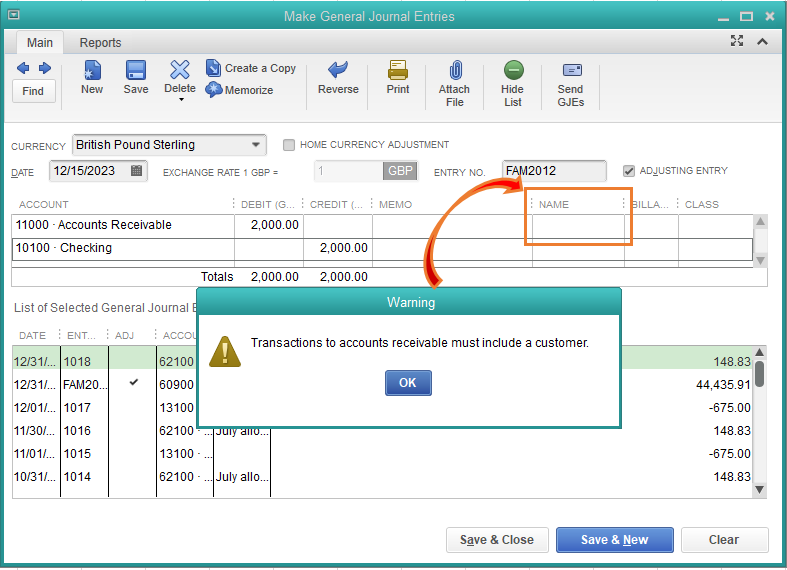
Task: Click the NAME column header
Action: click(x=554, y=205)
